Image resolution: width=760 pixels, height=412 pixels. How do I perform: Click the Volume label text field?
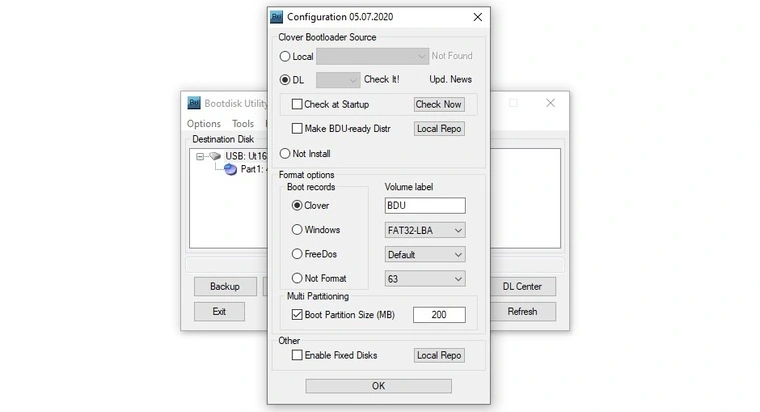[425, 206]
